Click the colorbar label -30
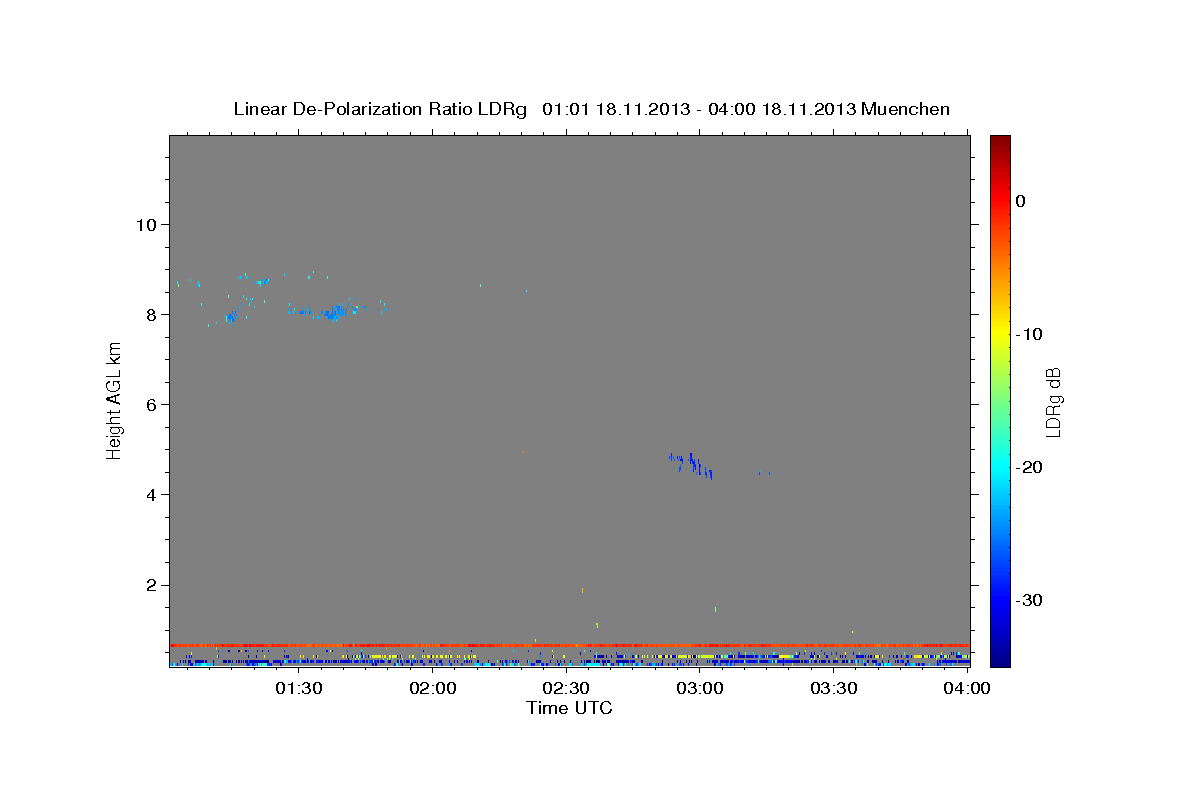1200x800 pixels. (1030, 600)
